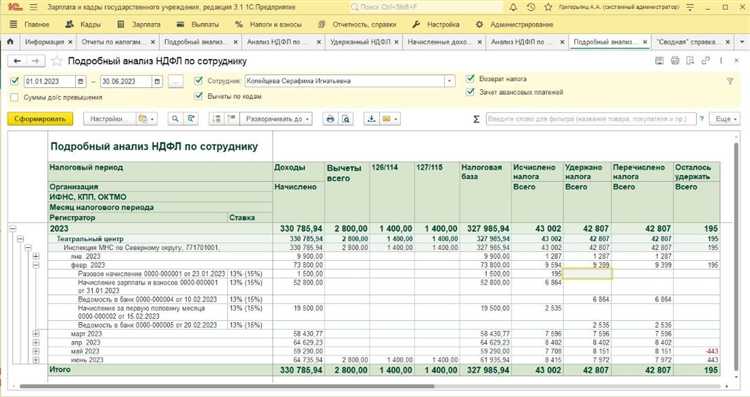Click home icon in tab bar
Image resolution: width=750 pixels, height=397 pixels.
10,42
